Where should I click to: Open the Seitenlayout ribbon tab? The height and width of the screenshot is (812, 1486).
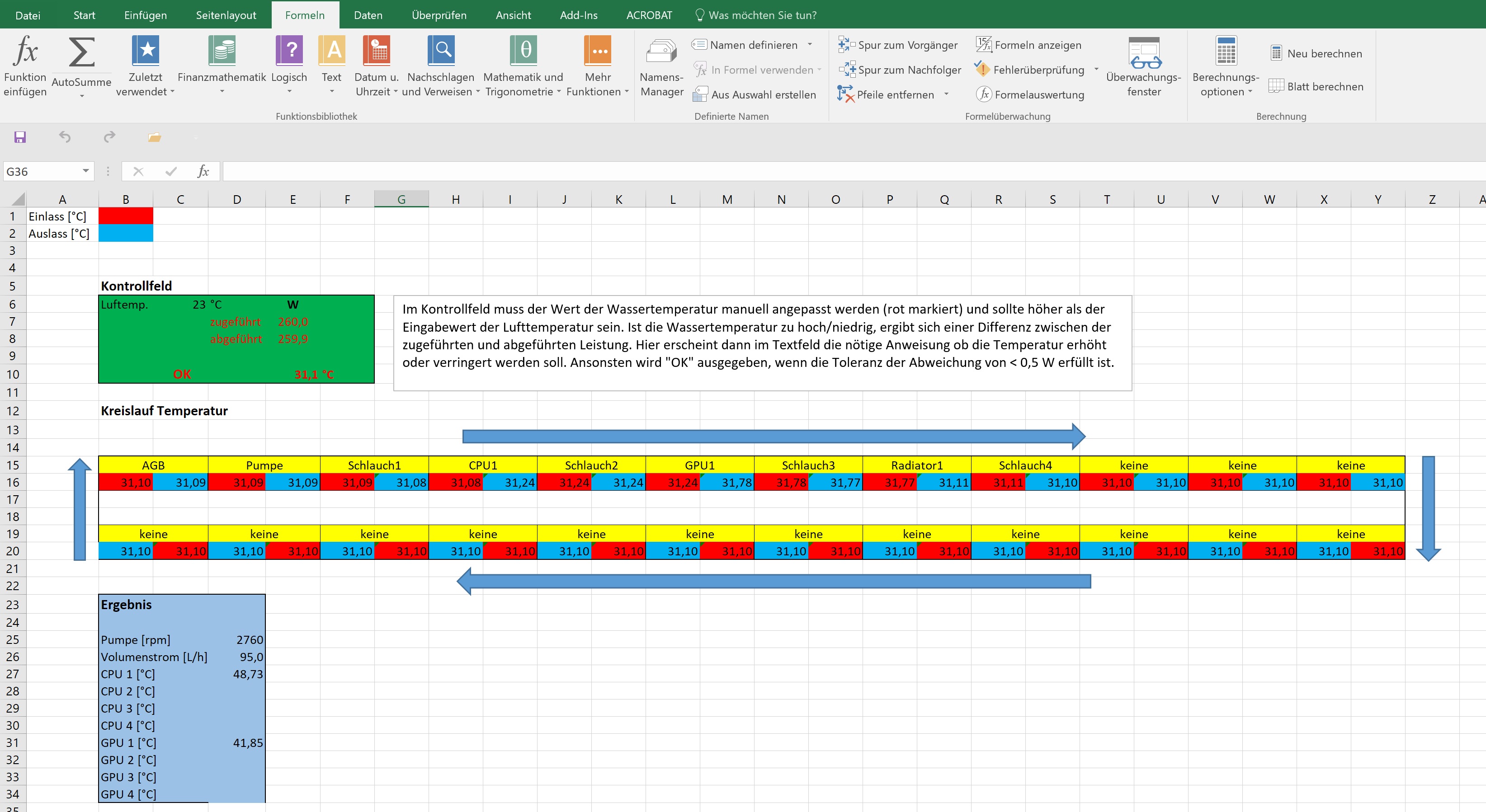pos(226,15)
